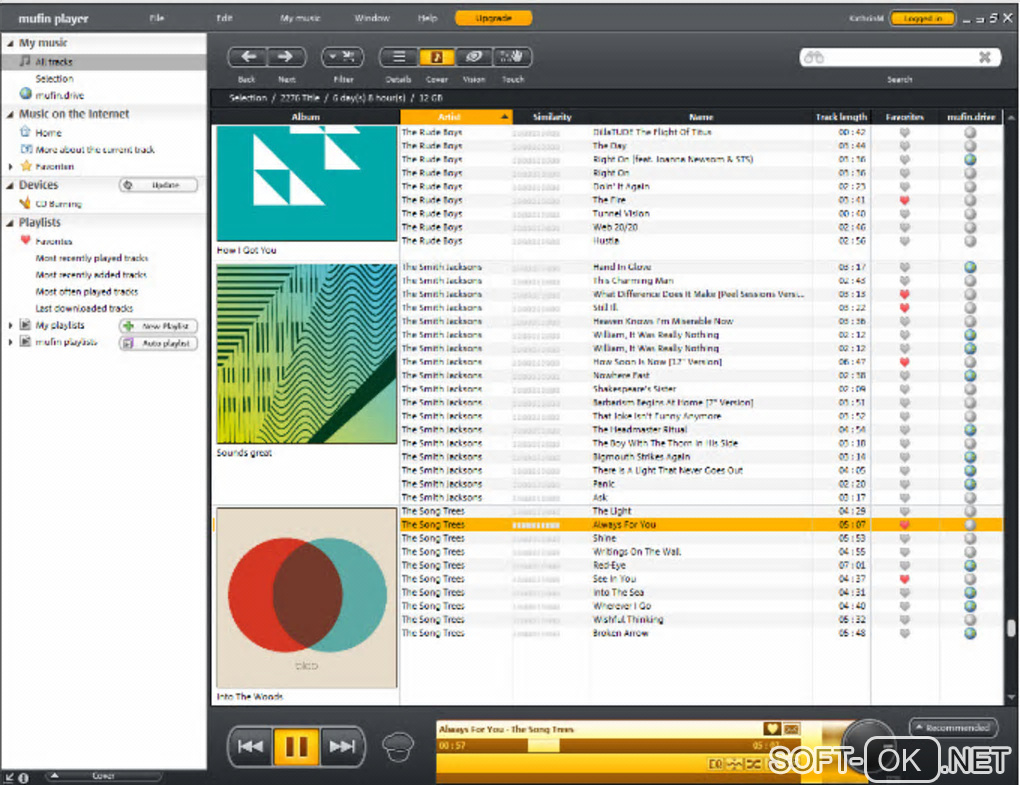Open the File menu
1020x785 pixels.
point(157,18)
